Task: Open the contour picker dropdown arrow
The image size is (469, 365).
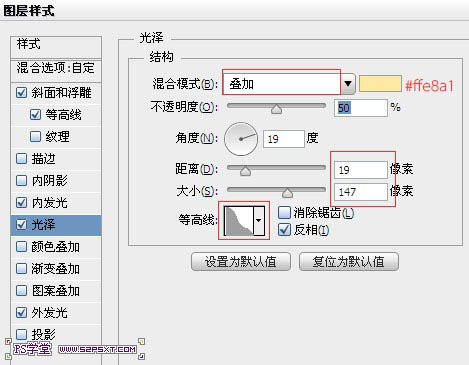Action: pyautogui.click(x=259, y=220)
